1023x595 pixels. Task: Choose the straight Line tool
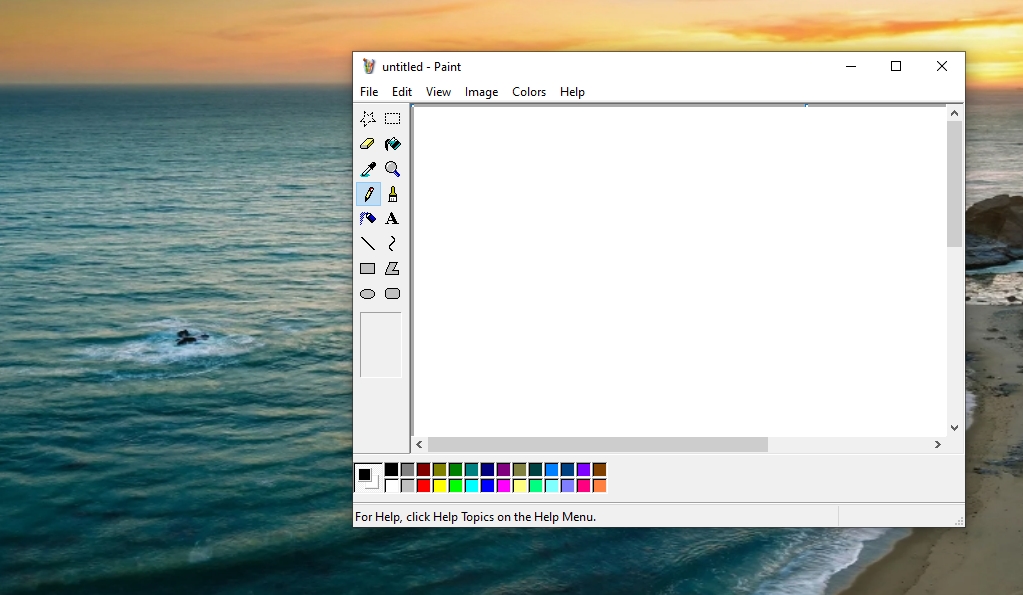368,243
